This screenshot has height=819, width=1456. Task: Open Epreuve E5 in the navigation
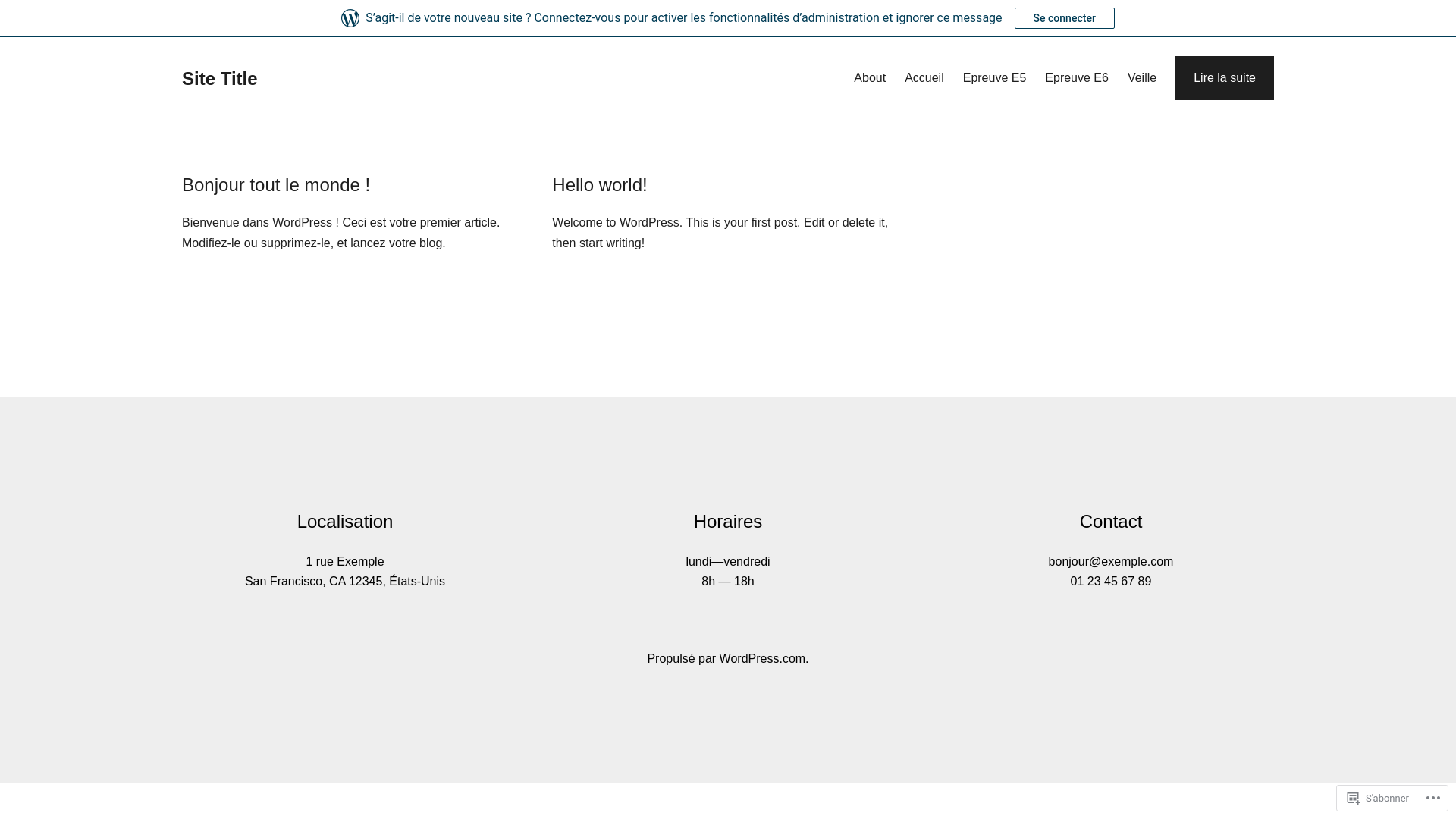pyautogui.click(x=994, y=78)
